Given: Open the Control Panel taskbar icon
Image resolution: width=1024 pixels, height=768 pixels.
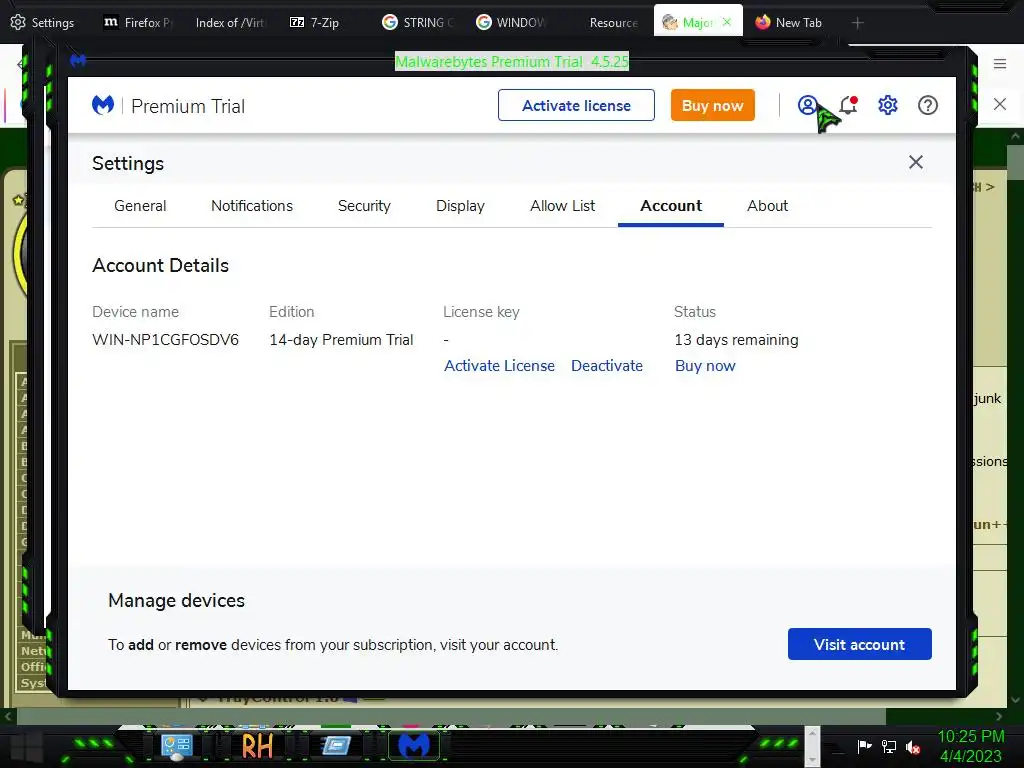Looking at the screenshot, I should 176,746.
